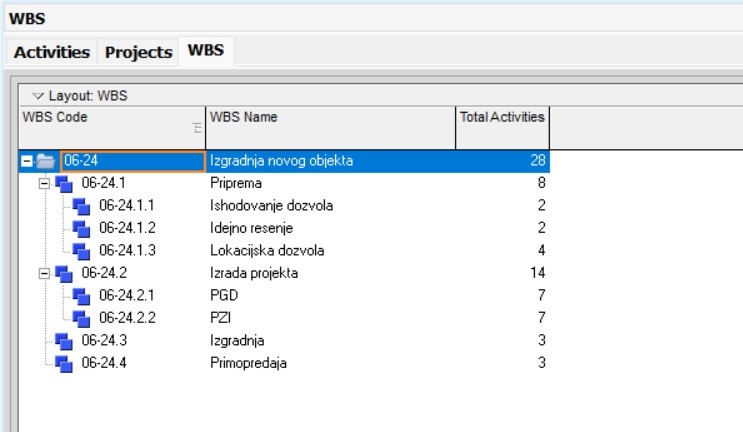Collapse the 06-24 root project node
743x432 pixels.
point(26,161)
